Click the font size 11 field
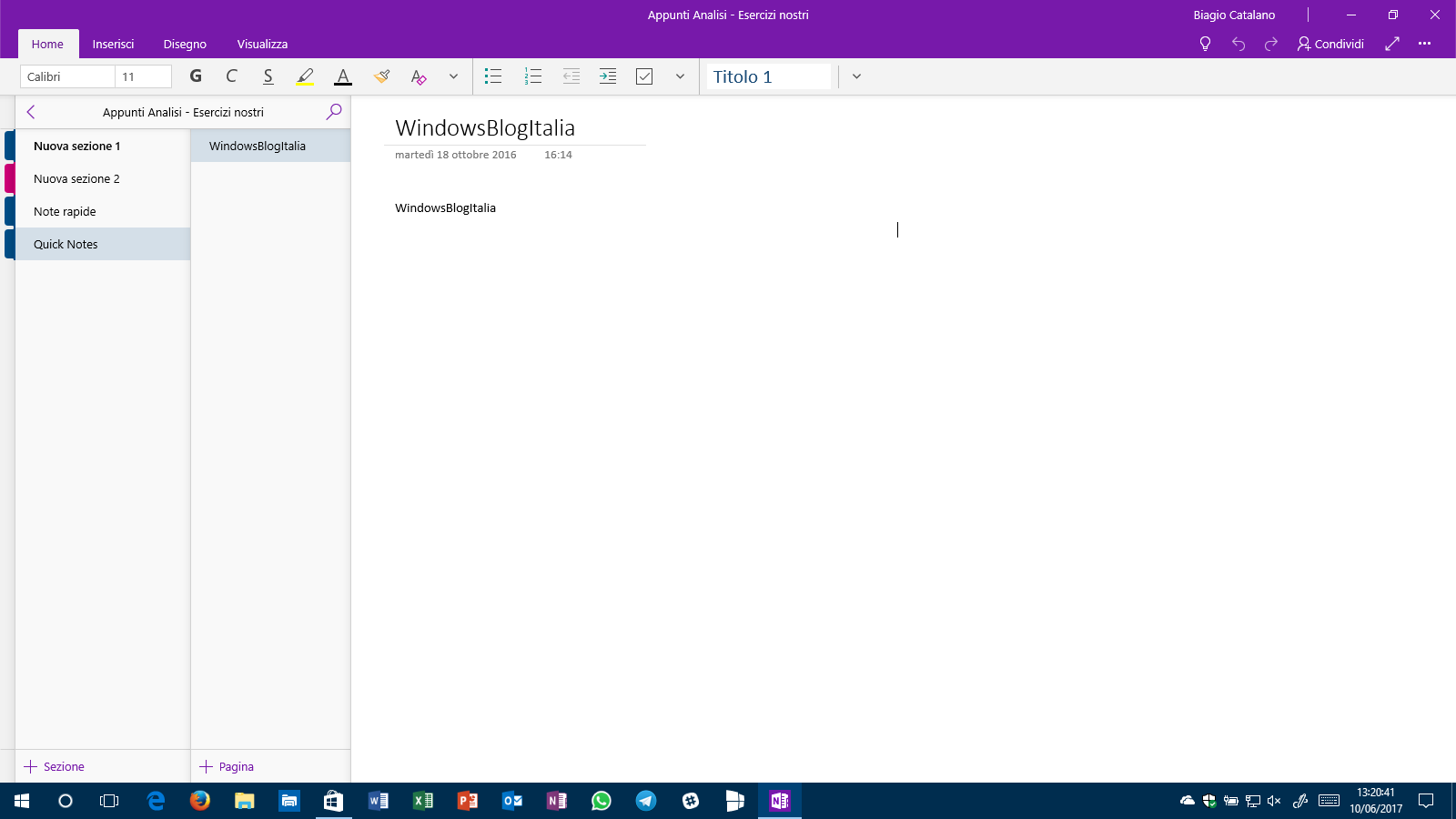Screen dimensions: 1456x819 pos(143,76)
